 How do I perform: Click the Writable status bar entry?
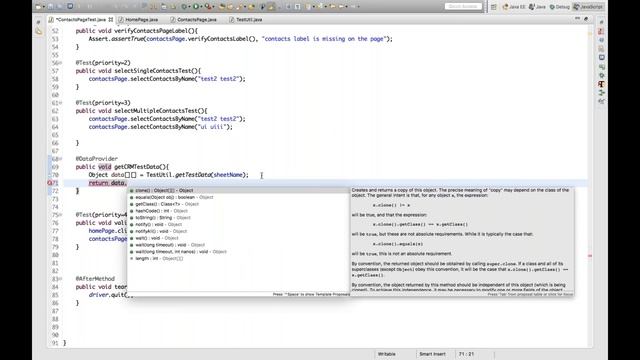click(387, 354)
